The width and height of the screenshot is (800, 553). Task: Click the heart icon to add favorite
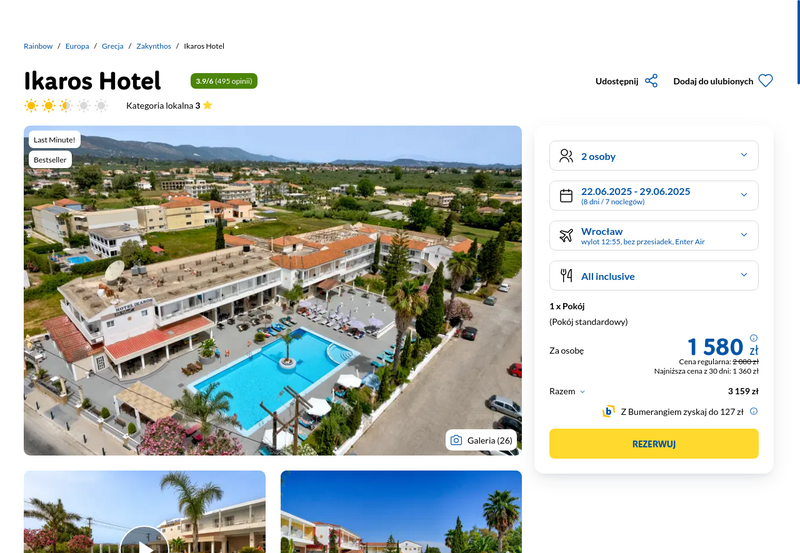point(765,81)
